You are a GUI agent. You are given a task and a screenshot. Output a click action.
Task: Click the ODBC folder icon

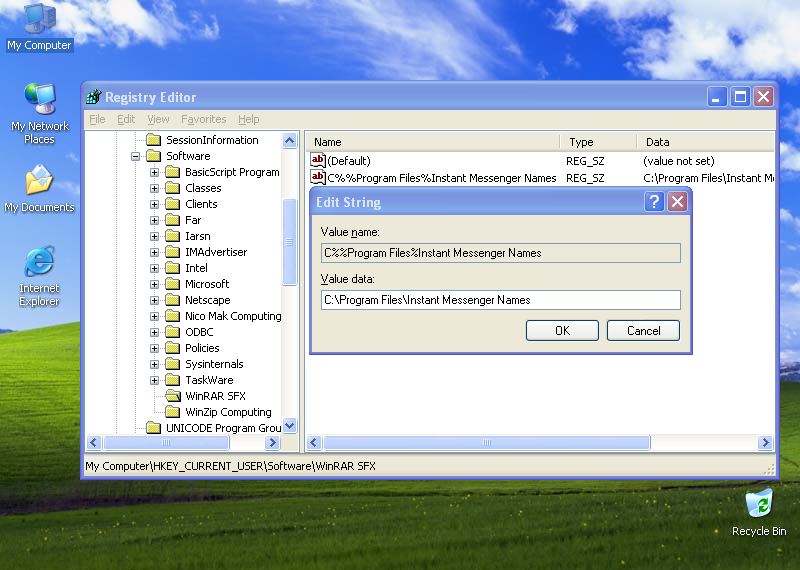click(172, 332)
